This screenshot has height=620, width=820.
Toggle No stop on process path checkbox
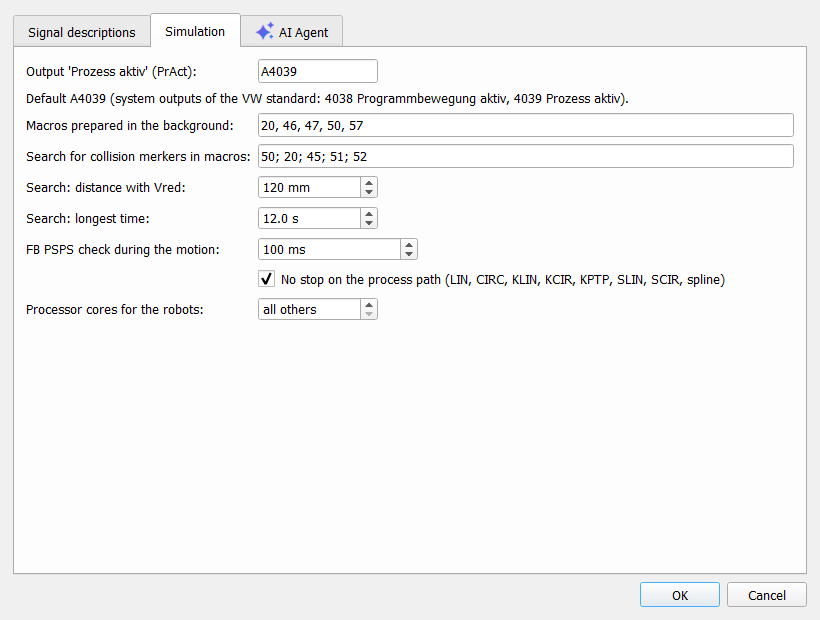pyautogui.click(x=266, y=279)
